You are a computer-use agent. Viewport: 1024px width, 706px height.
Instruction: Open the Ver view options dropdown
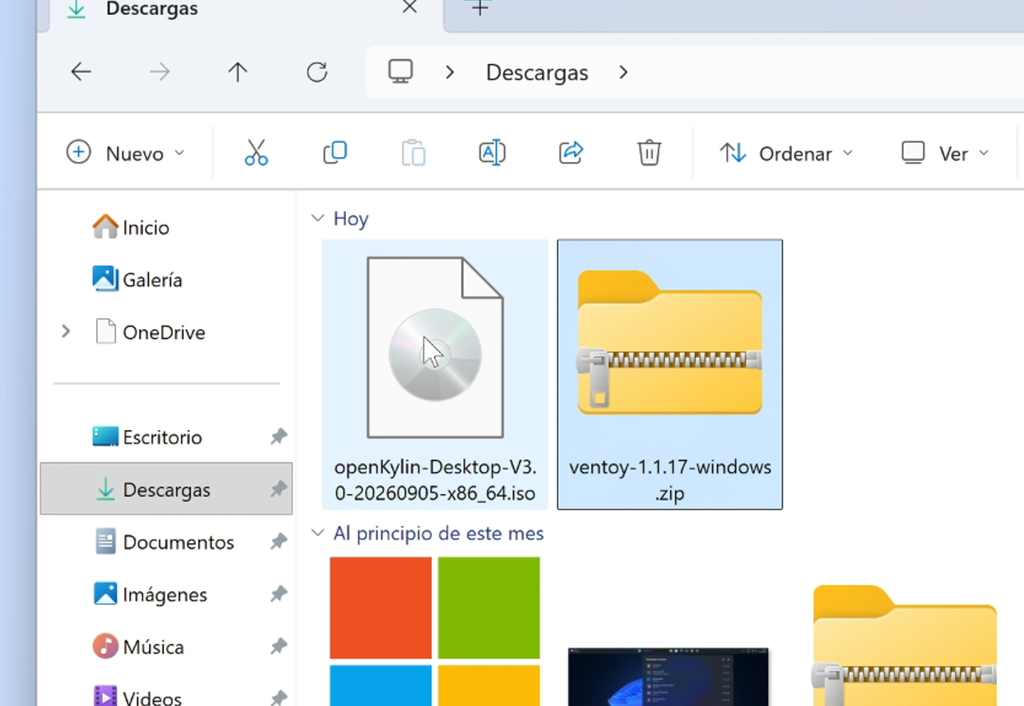pos(945,153)
